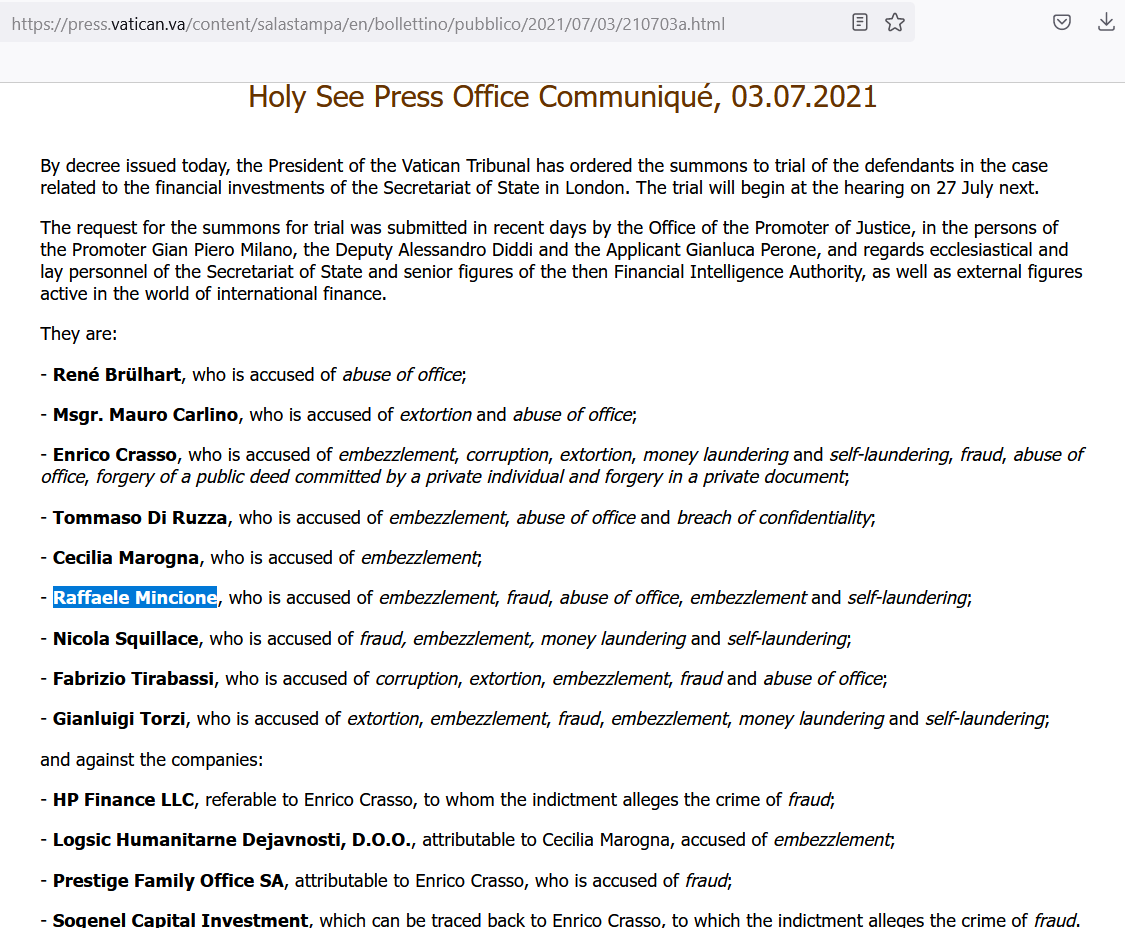Click the name Enrico Crasso in bold

pos(115,455)
